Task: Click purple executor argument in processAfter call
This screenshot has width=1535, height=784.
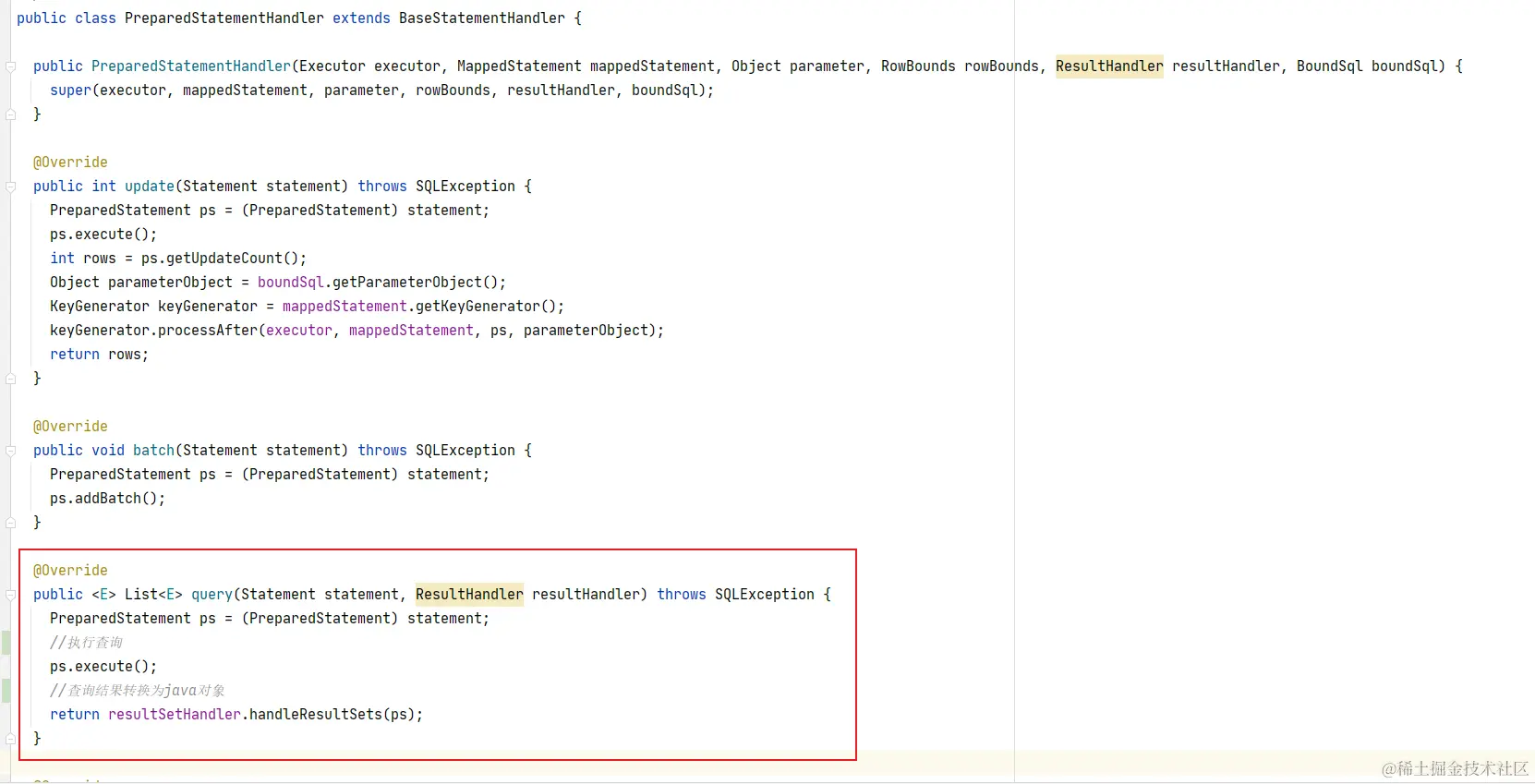Action: tap(299, 331)
